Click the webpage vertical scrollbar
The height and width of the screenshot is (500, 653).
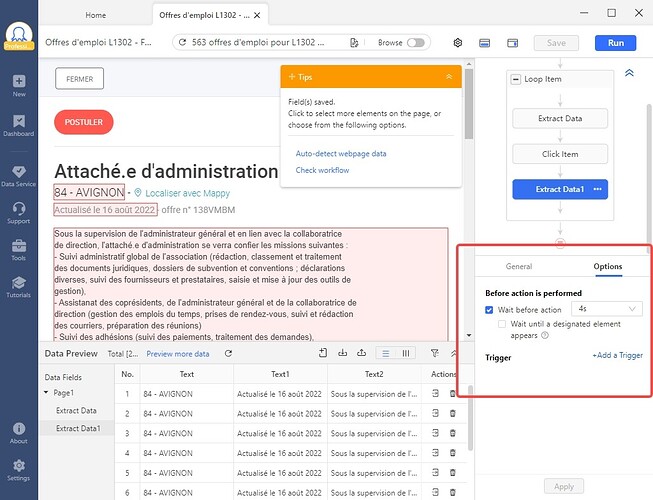[x=469, y=104]
